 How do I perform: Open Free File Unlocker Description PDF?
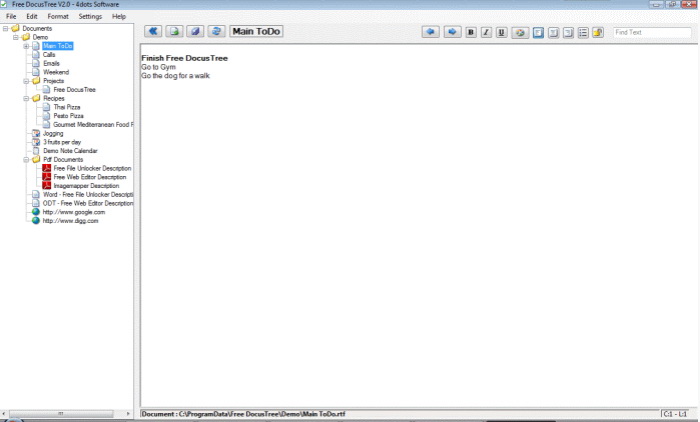[92, 168]
